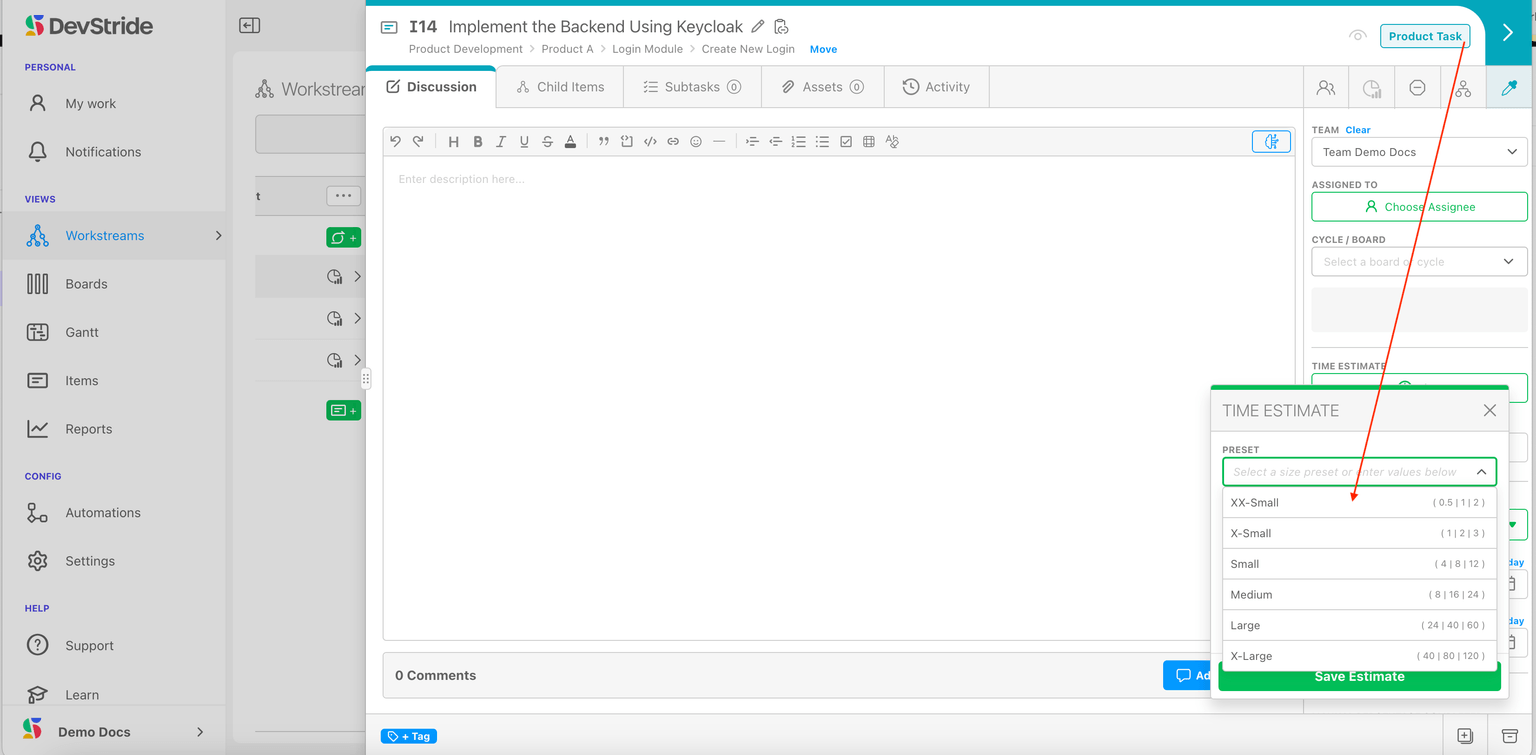Toggle the watch eye icon
1536x755 pixels.
1357,36
